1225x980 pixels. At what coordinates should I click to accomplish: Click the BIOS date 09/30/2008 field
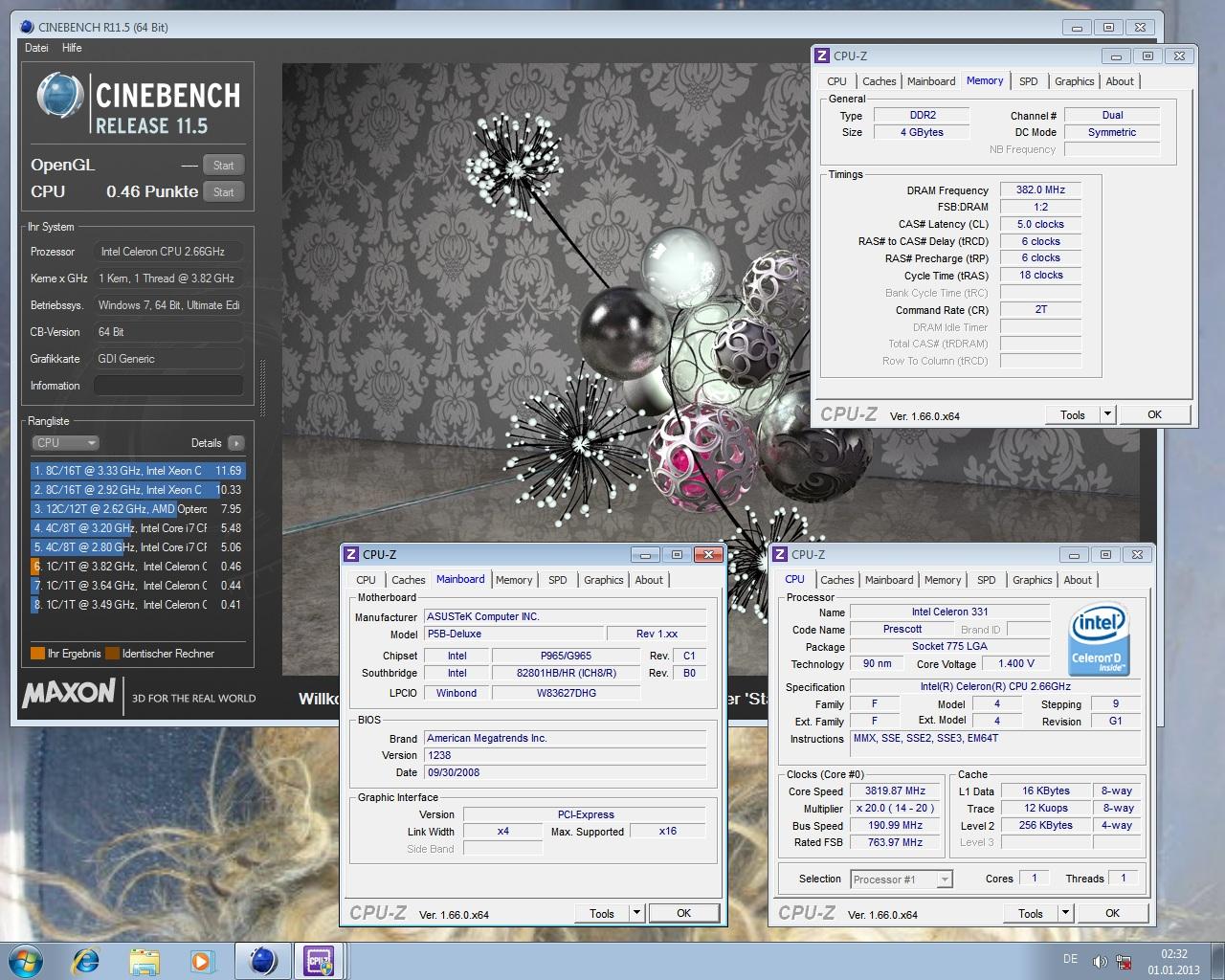(566, 773)
